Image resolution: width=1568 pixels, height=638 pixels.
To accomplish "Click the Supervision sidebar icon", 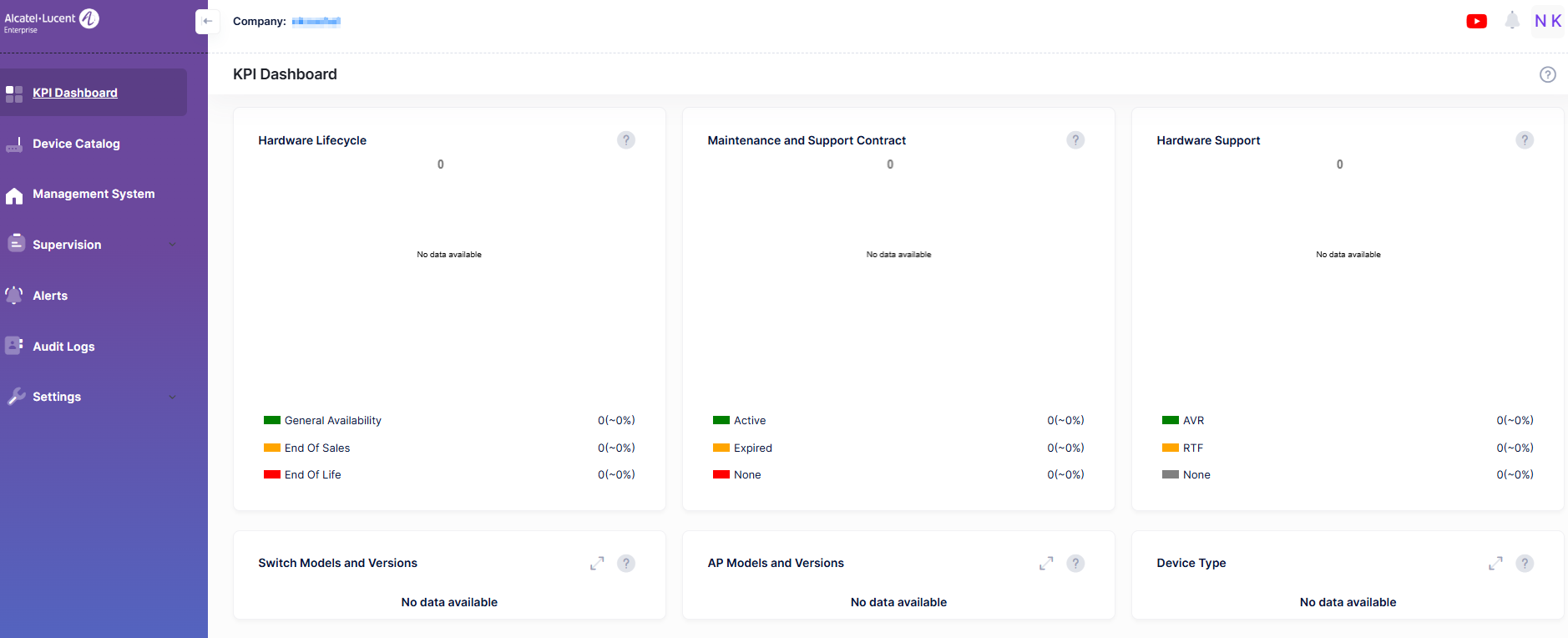I will point(16,243).
